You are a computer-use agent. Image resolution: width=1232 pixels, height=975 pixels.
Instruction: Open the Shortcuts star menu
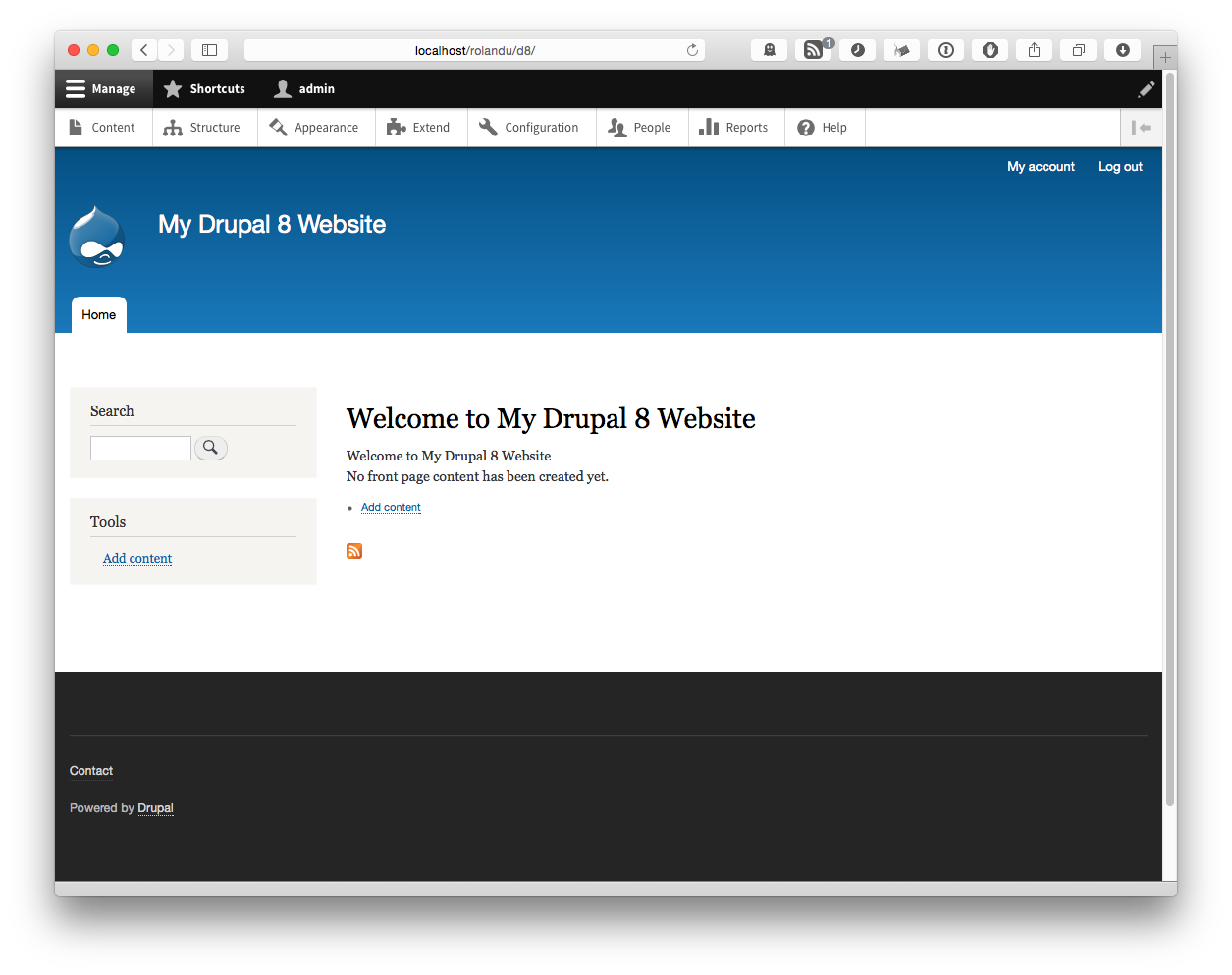(x=204, y=89)
